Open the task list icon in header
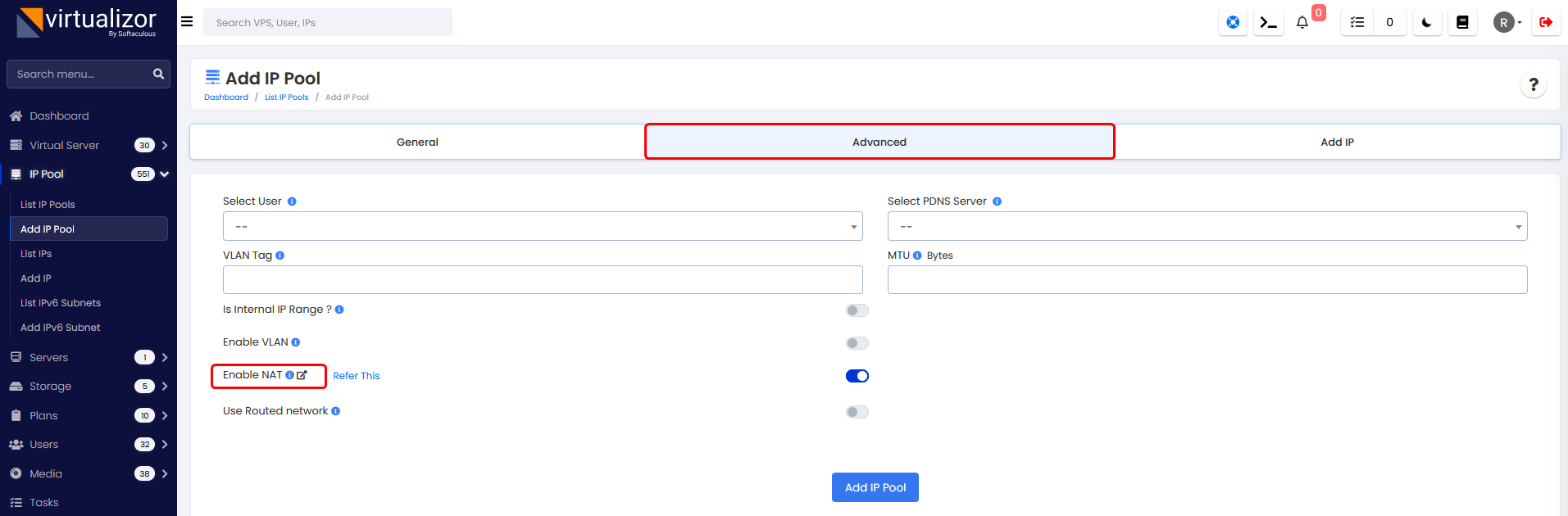The height and width of the screenshot is (516, 1568). [x=1357, y=23]
